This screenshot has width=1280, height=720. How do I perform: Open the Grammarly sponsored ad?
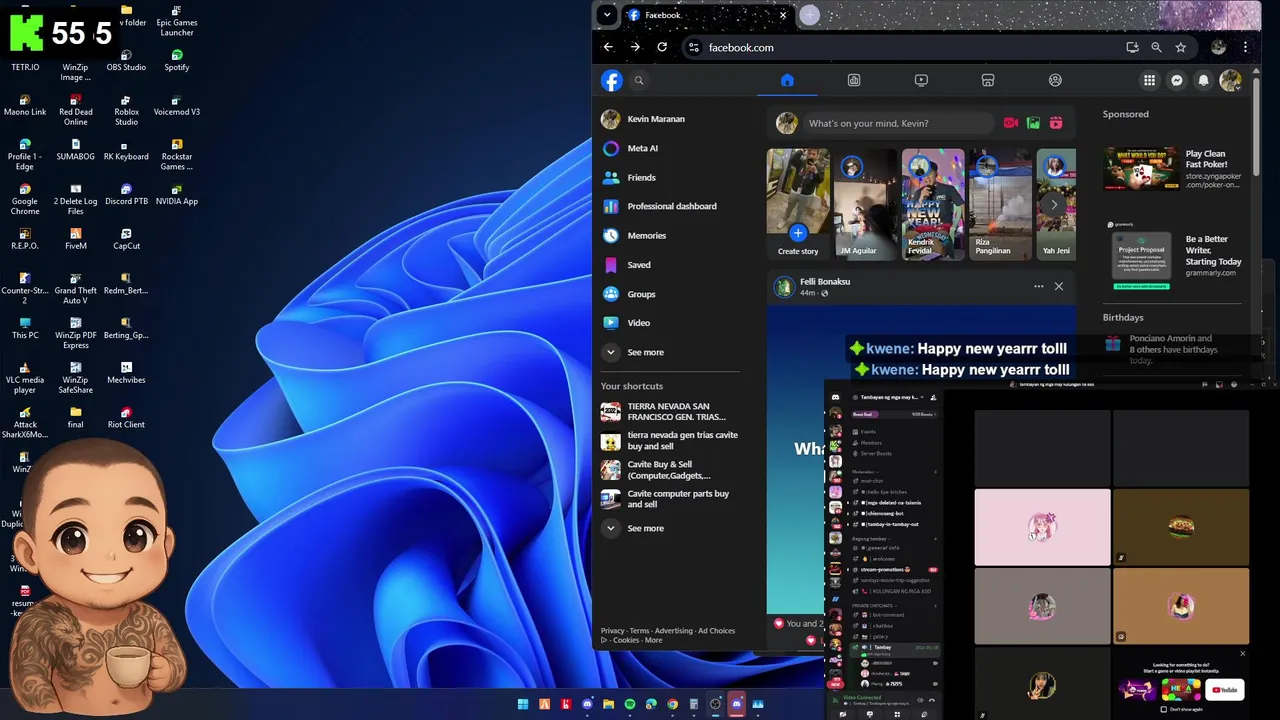[x=1173, y=256]
